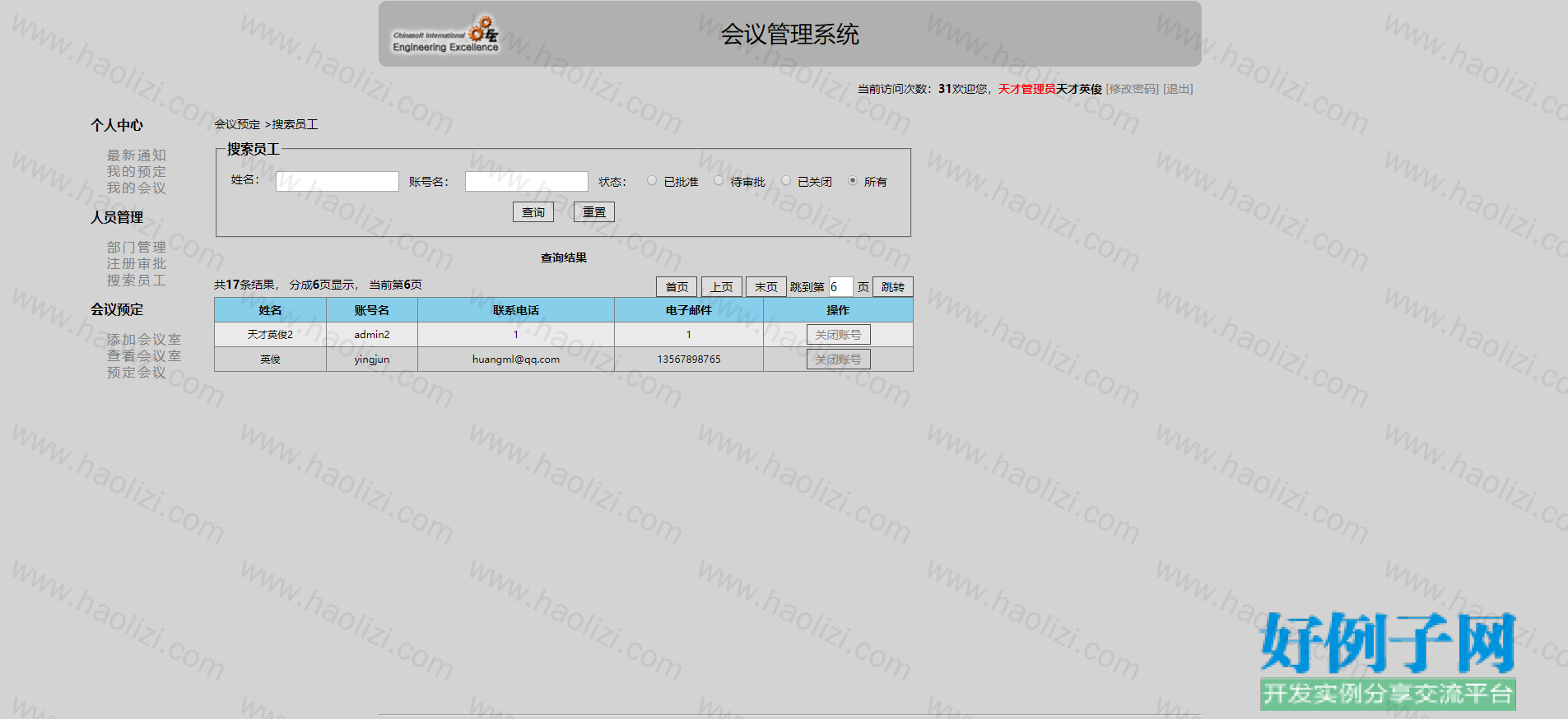Viewport: 1568px width, 719px height.
Task: Click the 退出 logout link
Action: coord(1178,89)
